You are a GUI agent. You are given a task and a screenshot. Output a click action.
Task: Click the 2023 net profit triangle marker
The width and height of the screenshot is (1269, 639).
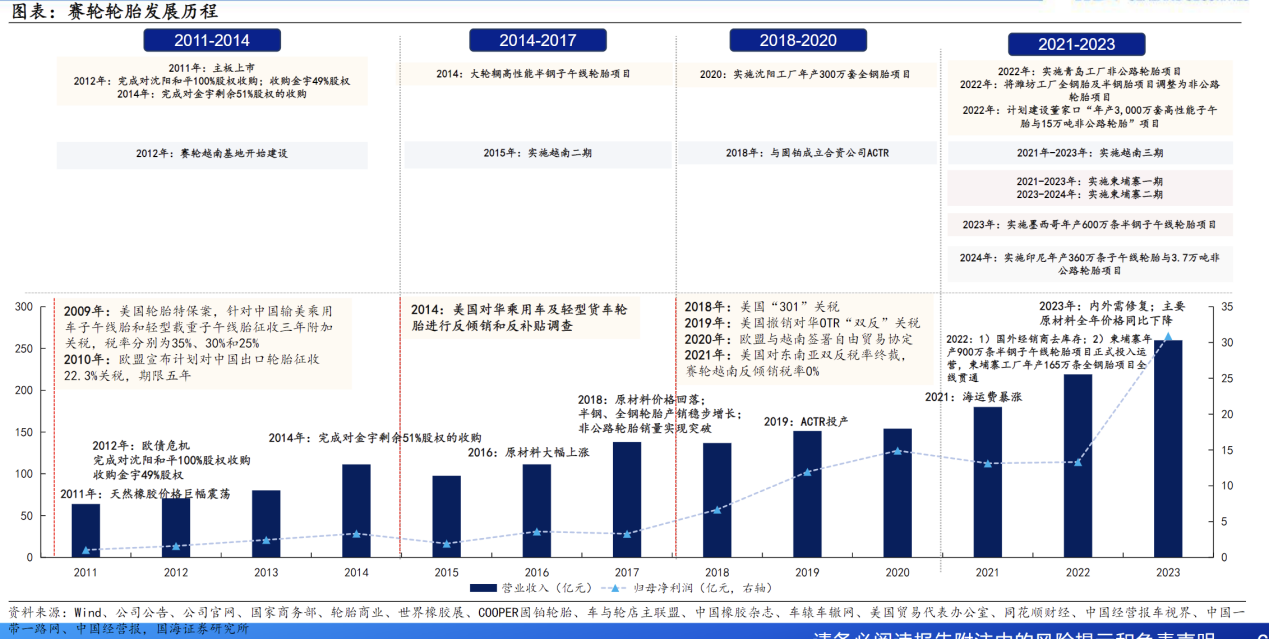point(1168,337)
